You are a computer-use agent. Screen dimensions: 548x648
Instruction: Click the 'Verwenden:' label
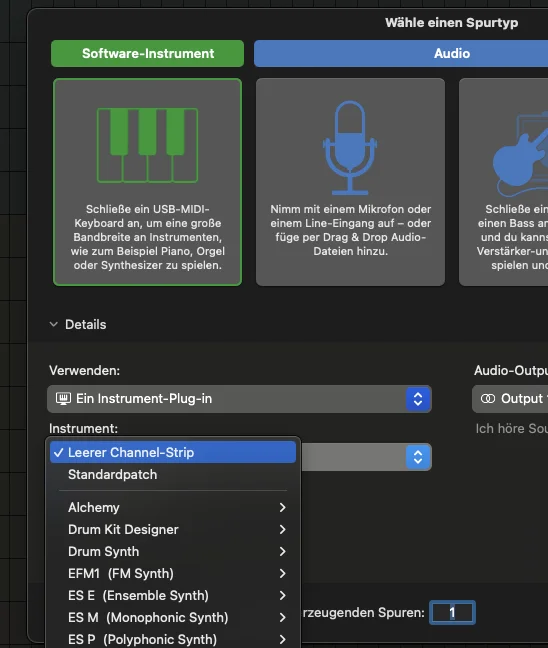pyautogui.click(x=84, y=370)
